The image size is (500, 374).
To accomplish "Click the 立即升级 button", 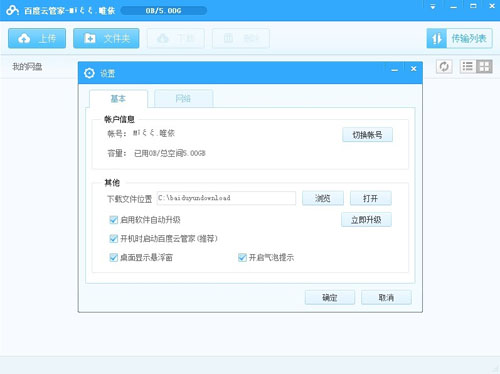I will point(366,220).
